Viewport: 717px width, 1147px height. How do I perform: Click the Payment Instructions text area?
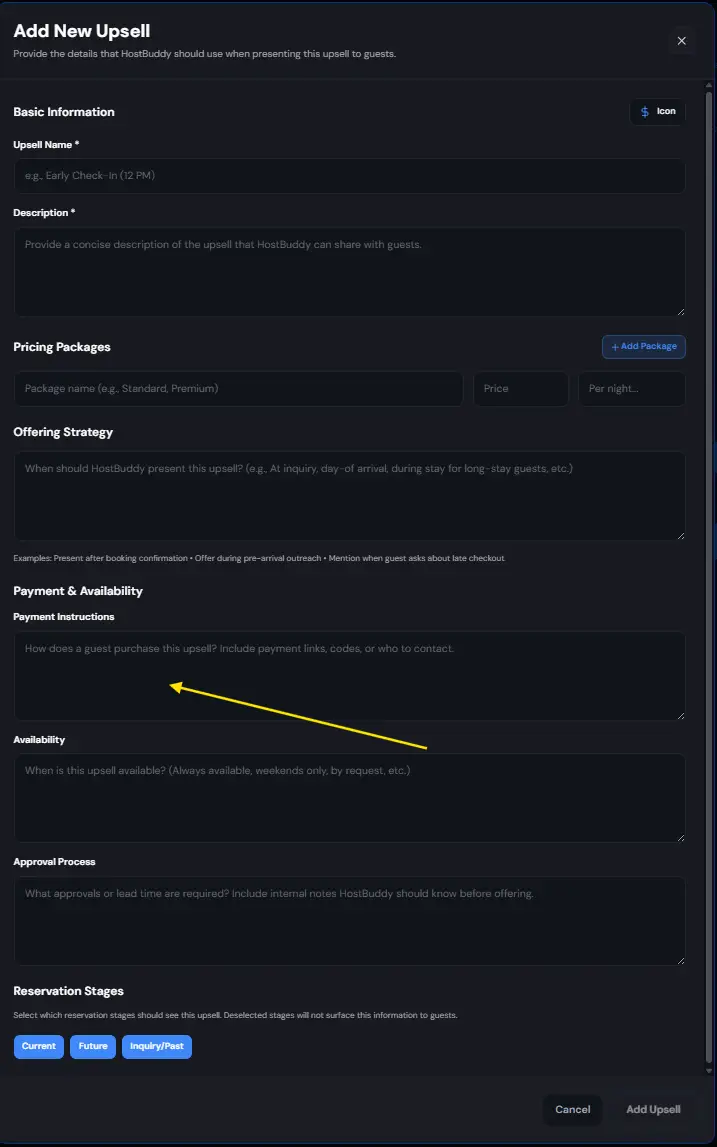click(x=349, y=675)
